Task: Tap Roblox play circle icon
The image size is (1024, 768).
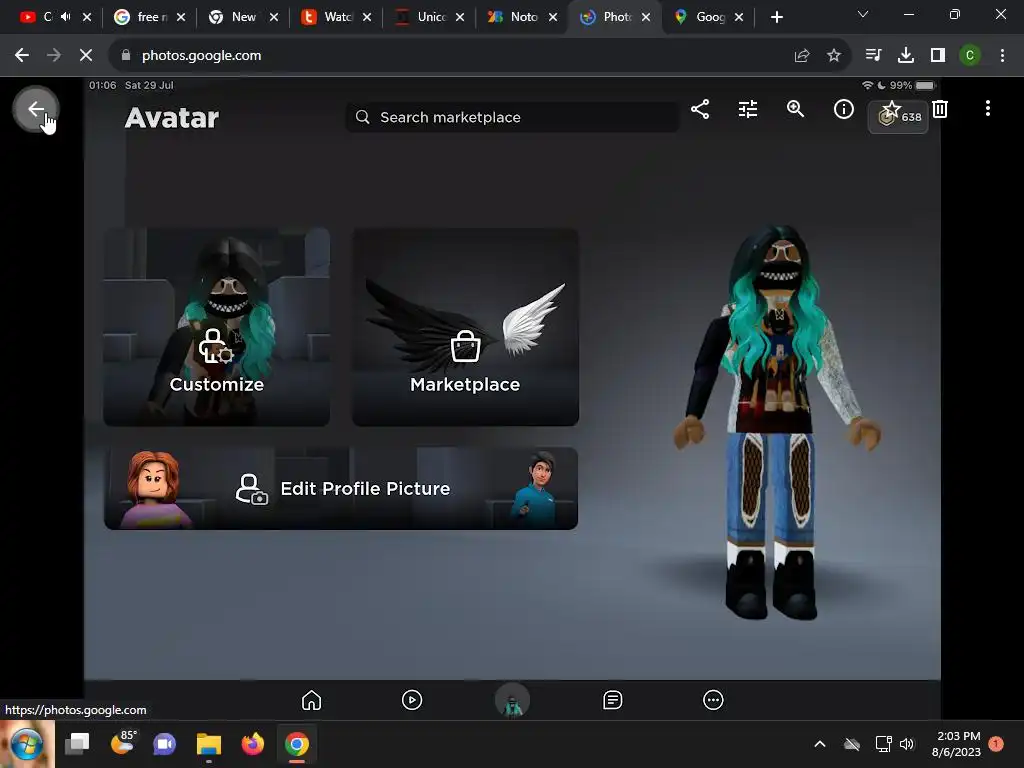Action: point(412,700)
